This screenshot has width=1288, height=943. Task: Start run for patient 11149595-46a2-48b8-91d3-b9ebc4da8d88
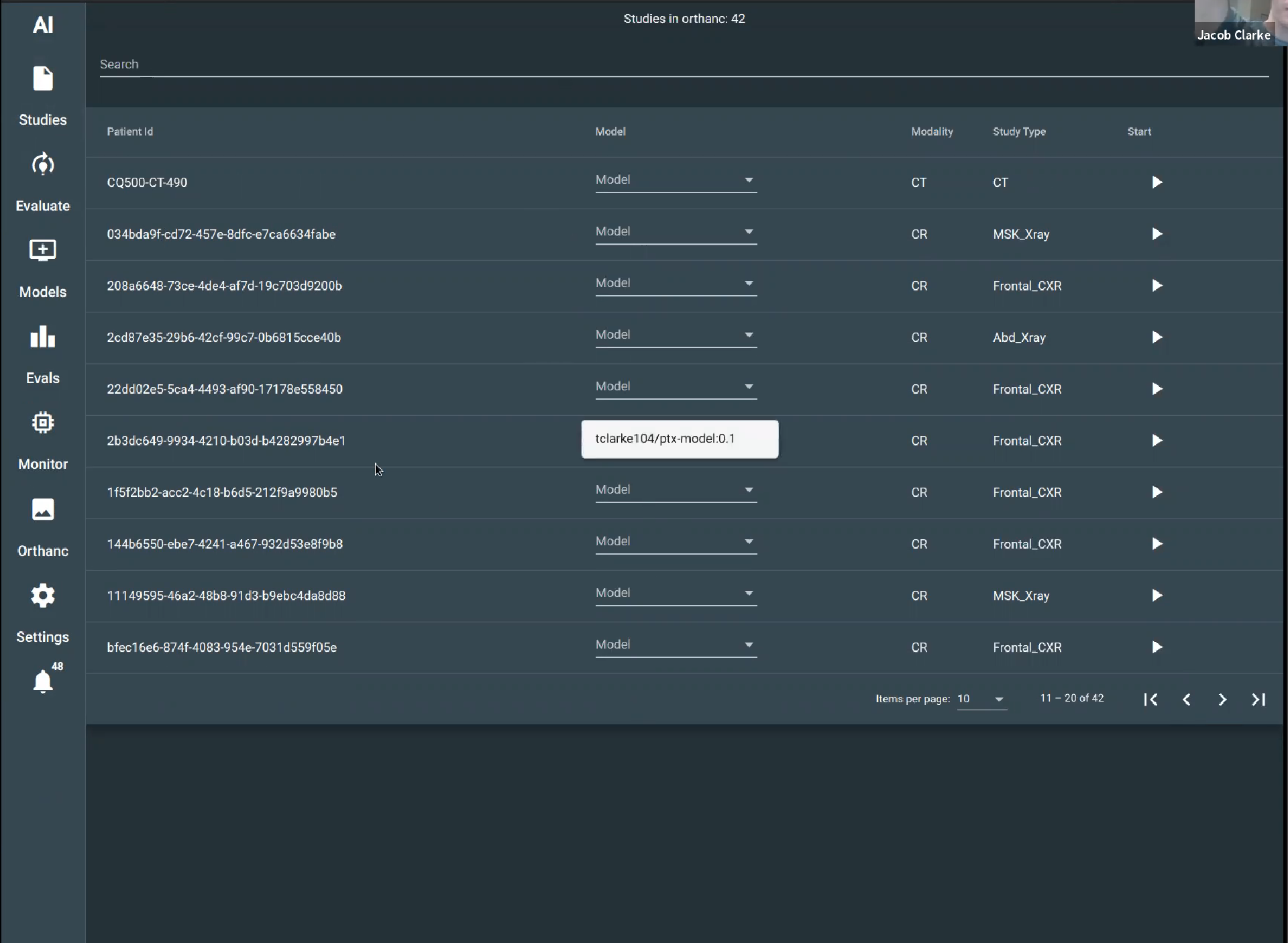tap(1157, 596)
